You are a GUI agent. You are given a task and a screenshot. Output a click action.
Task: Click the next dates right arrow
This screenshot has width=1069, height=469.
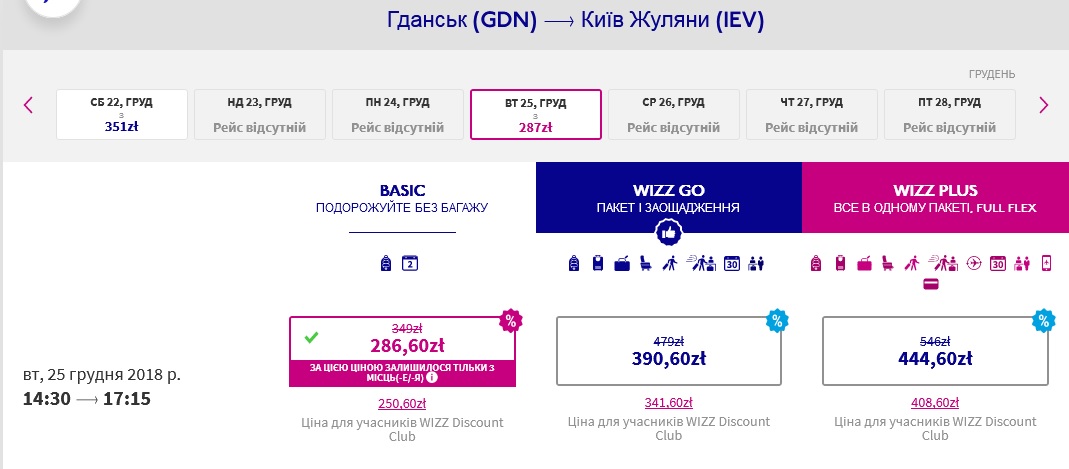(1044, 105)
